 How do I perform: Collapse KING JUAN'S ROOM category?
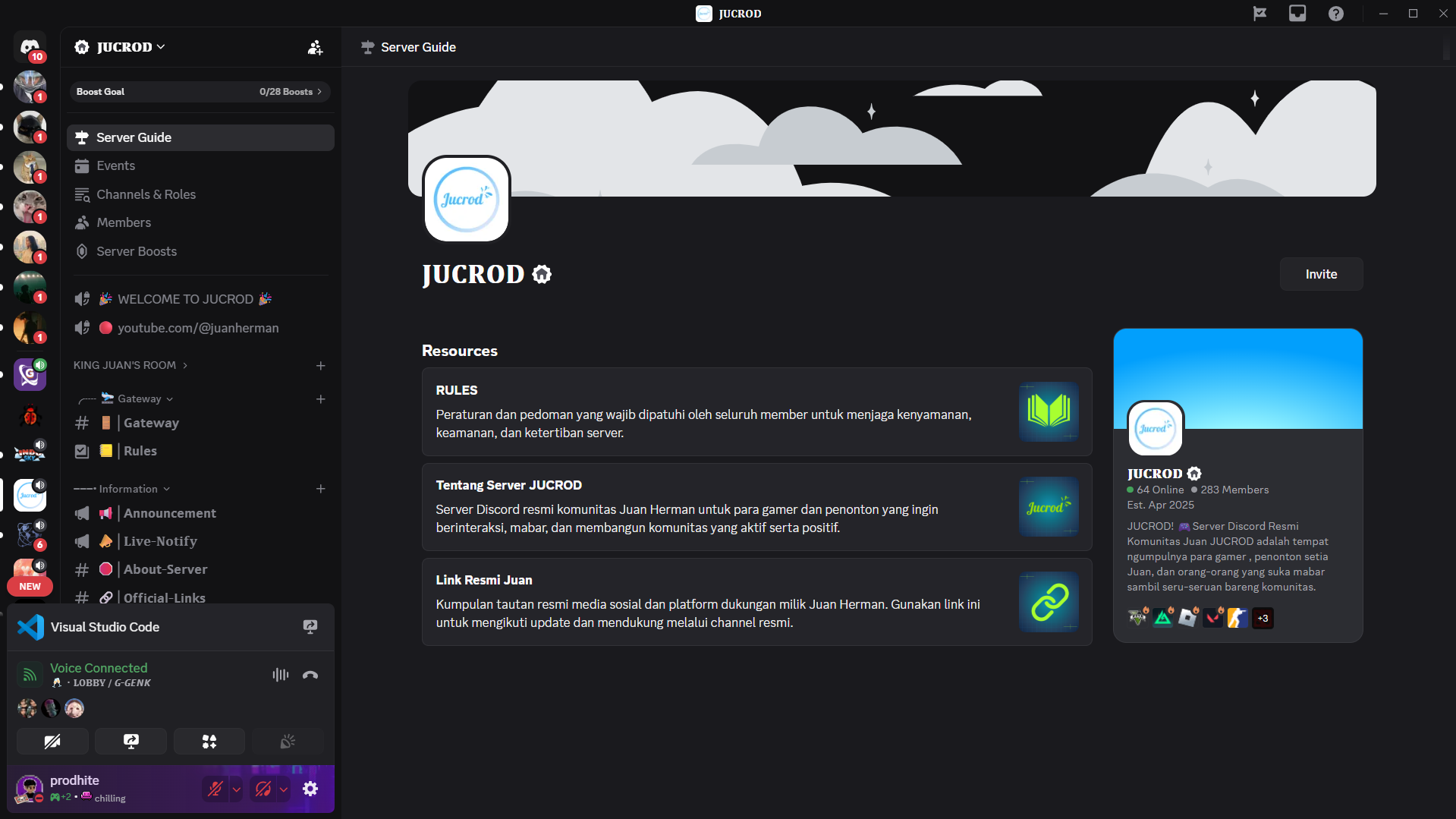(x=130, y=365)
